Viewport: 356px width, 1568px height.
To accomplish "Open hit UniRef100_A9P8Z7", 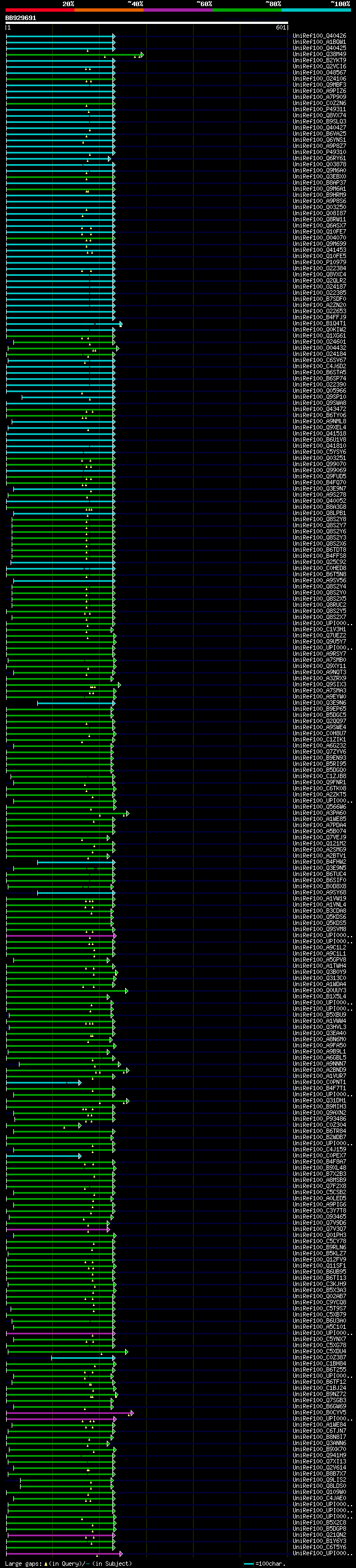I will 319,146.
